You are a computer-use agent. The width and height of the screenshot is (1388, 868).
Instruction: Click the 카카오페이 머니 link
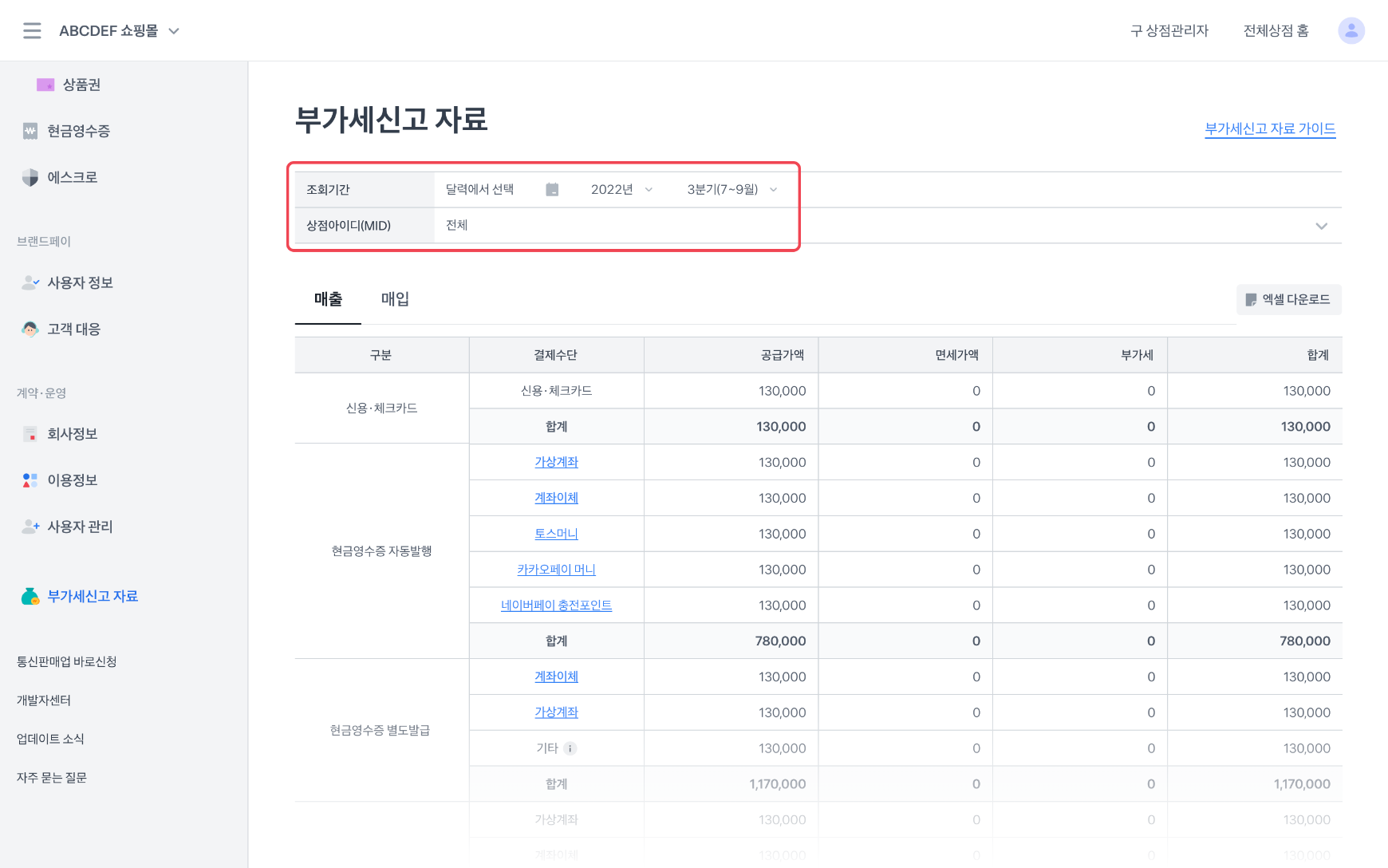point(556,570)
